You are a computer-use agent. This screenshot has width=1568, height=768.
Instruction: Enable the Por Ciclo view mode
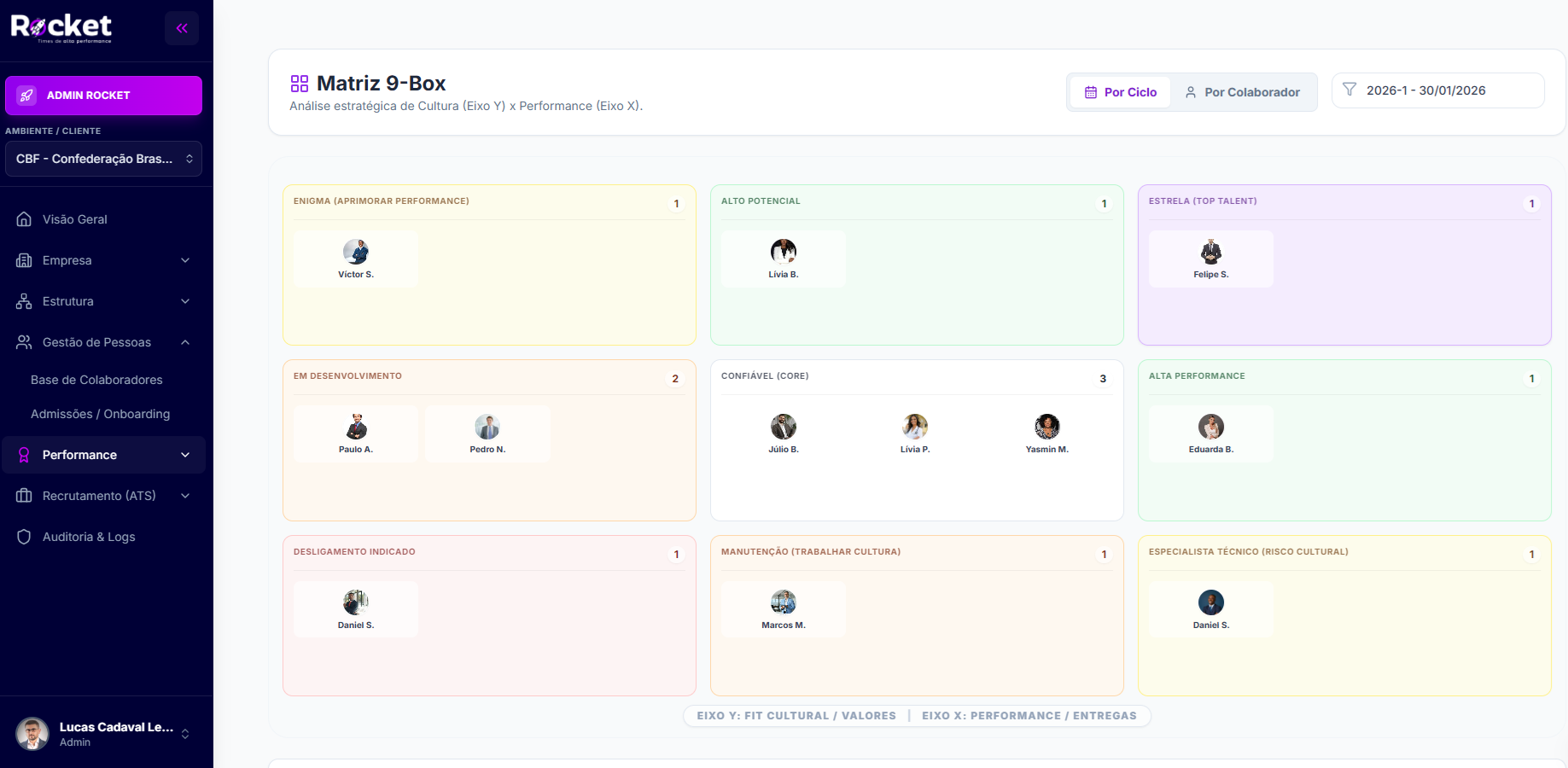1120,91
